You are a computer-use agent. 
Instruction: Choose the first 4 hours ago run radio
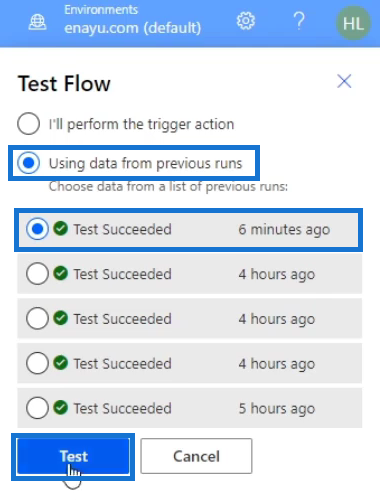pos(37,274)
